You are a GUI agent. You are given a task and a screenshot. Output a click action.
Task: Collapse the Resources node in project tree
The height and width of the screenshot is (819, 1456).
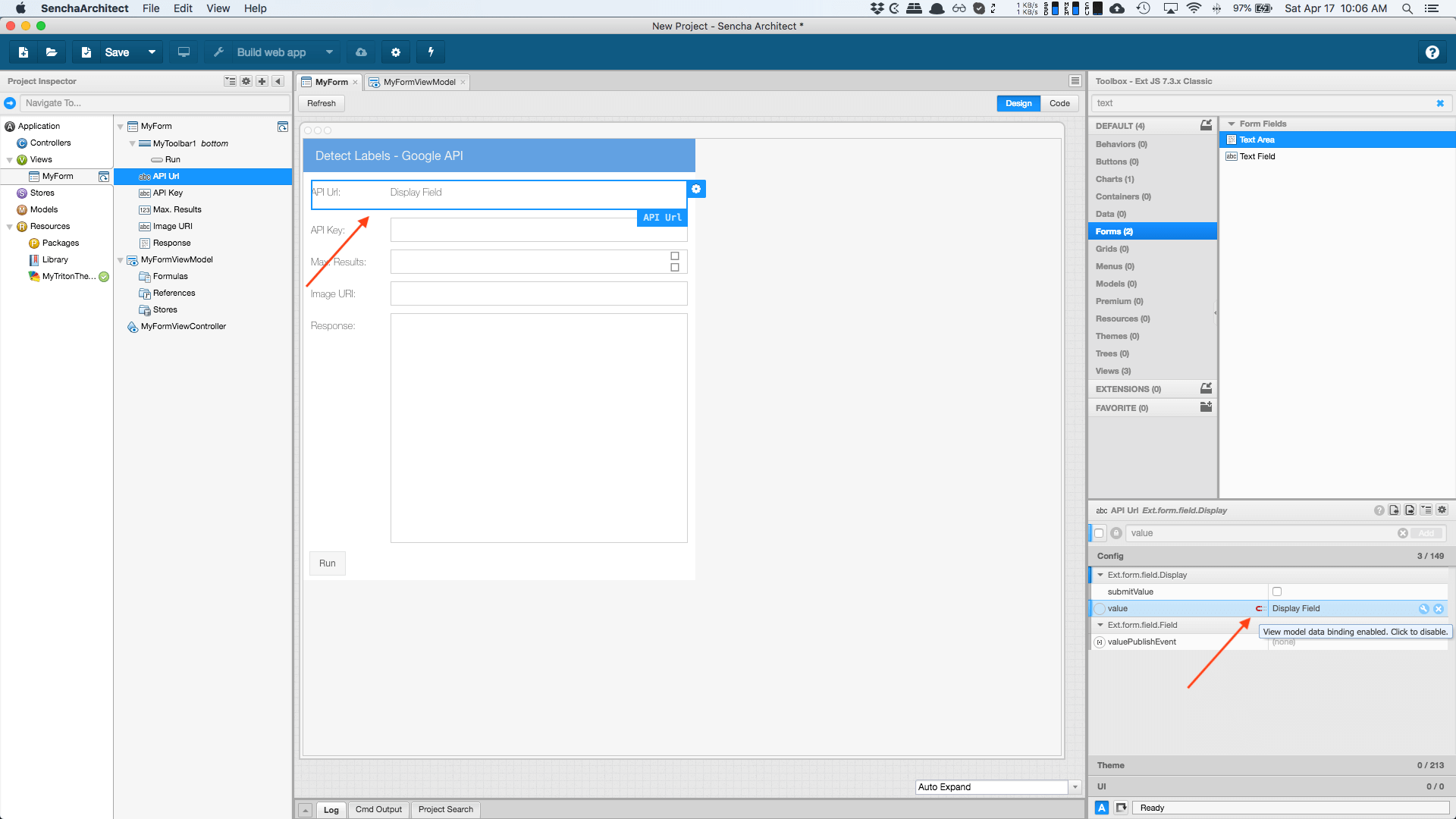click(x=10, y=227)
